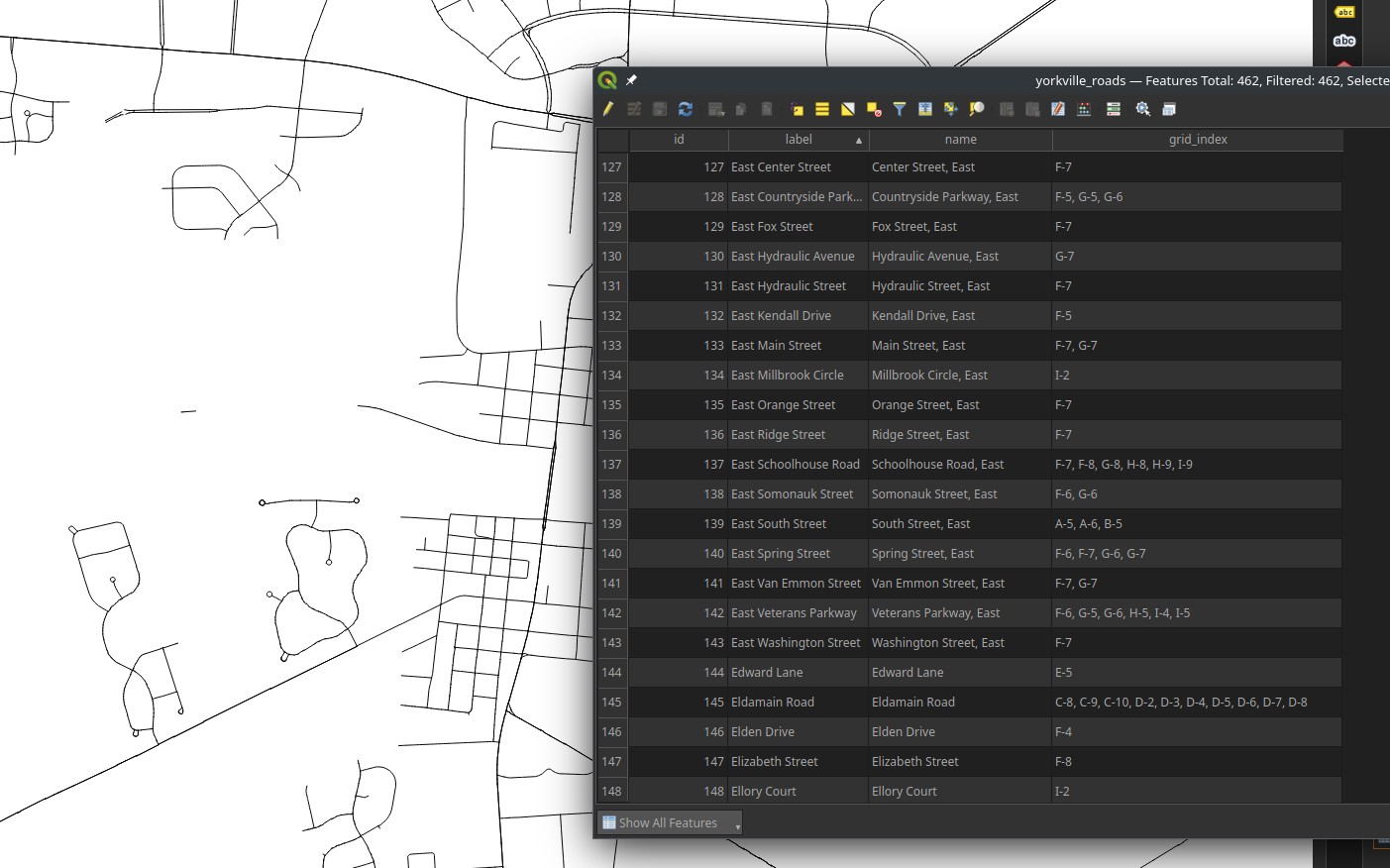Click the Select All features icon
This screenshot has width=1390, height=868.
[822, 109]
